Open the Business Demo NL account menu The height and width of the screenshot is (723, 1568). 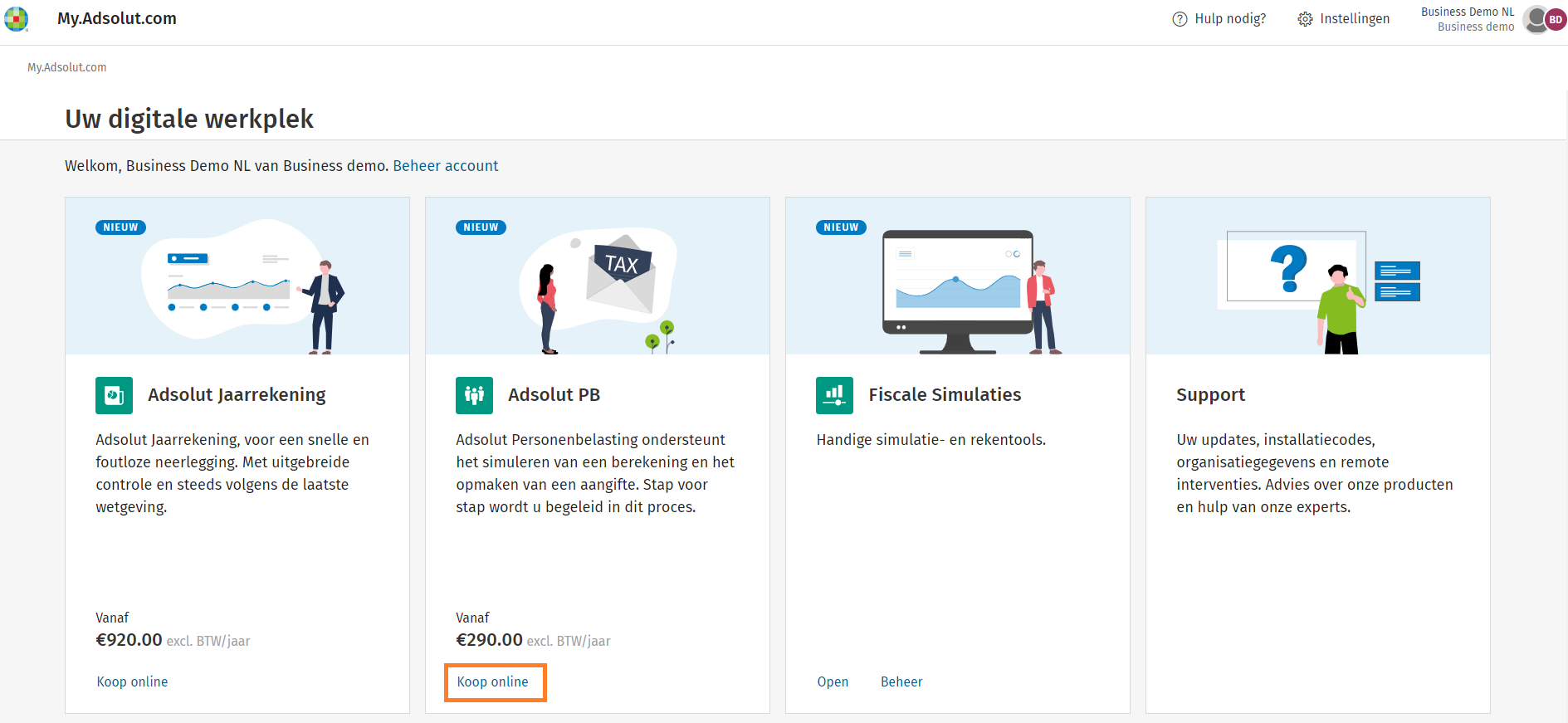[x=1468, y=19]
